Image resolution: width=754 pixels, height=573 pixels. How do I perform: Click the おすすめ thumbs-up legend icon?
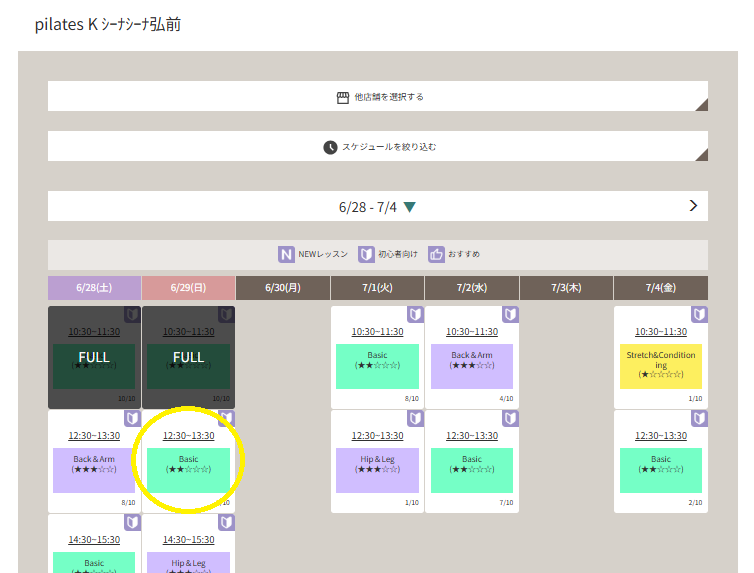(436, 254)
